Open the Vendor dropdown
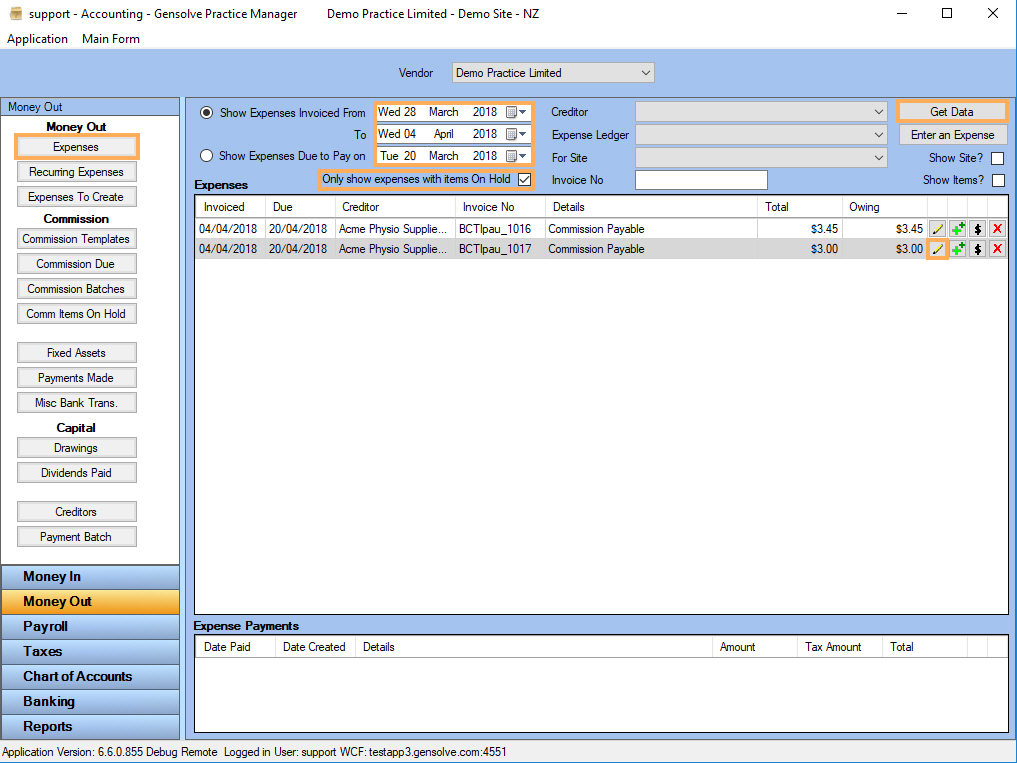 click(646, 73)
